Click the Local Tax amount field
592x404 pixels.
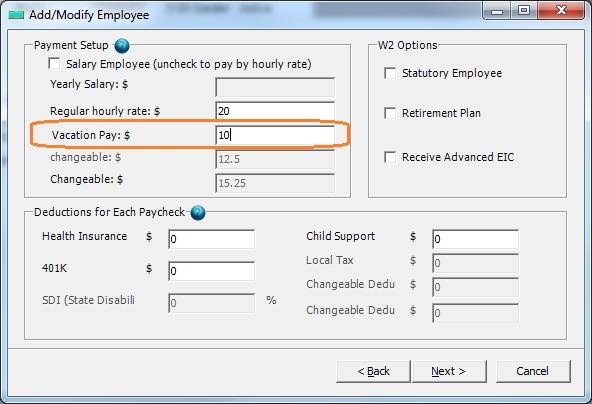475,263
